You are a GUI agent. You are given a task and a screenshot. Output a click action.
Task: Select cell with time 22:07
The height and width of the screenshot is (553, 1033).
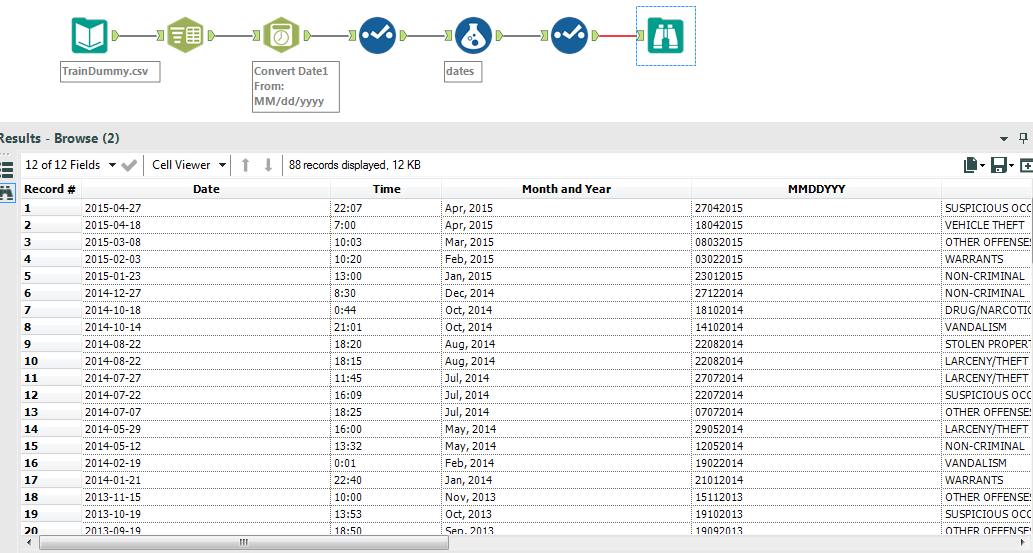(386, 208)
